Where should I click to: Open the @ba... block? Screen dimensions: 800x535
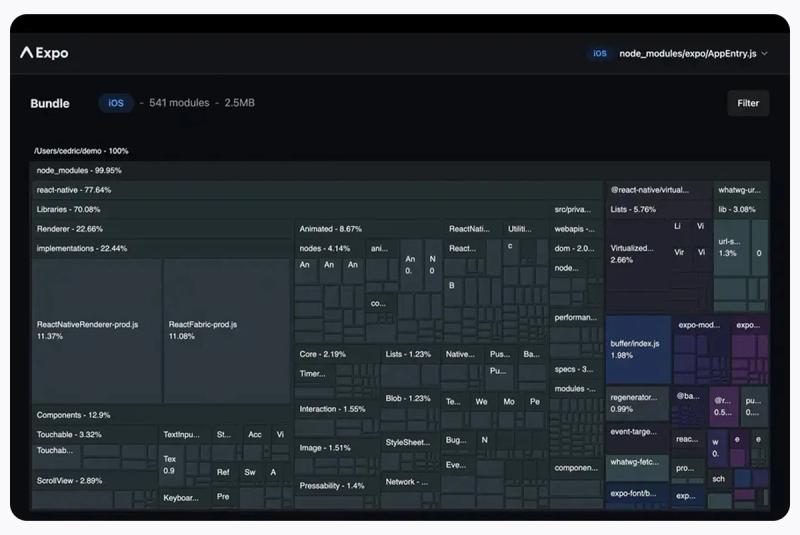[x=689, y=396]
